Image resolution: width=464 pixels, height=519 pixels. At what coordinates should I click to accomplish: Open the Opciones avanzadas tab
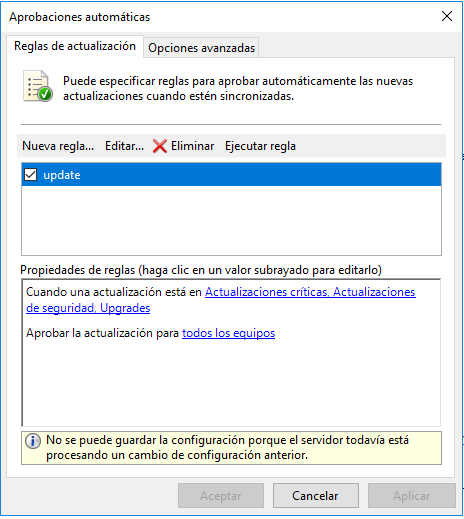201,48
